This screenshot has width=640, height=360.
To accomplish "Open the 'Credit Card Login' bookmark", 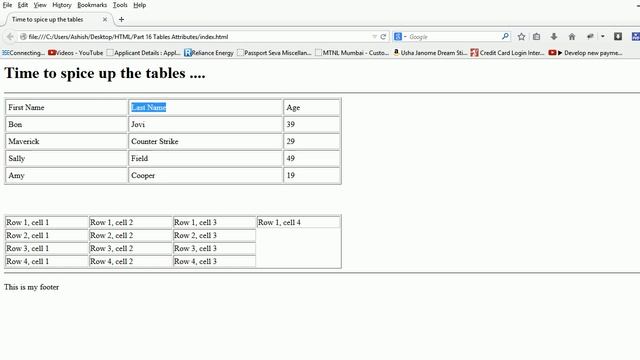I will pyautogui.click(x=507, y=53).
